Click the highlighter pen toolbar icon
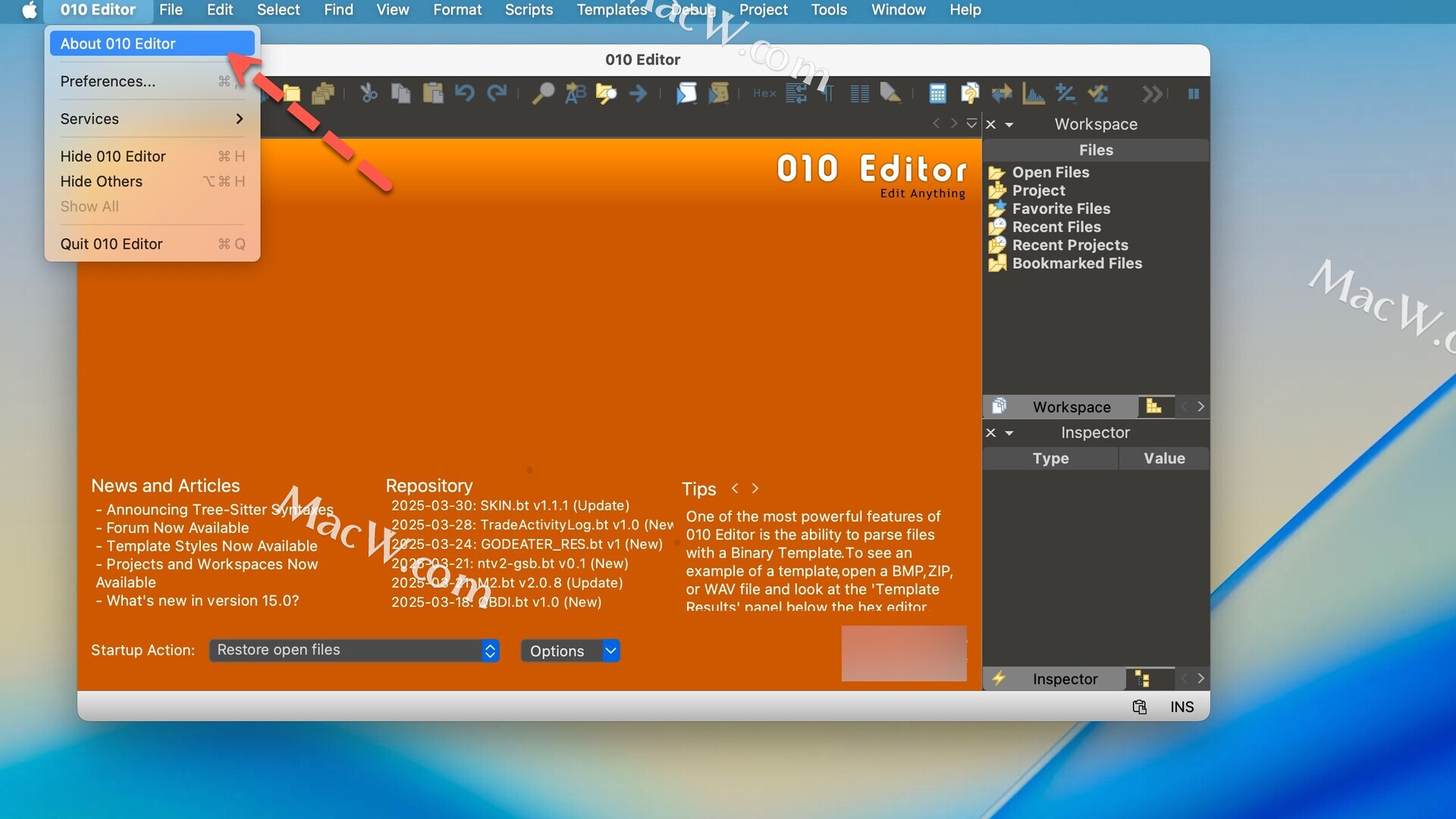The height and width of the screenshot is (819, 1456). pyautogui.click(x=891, y=93)
